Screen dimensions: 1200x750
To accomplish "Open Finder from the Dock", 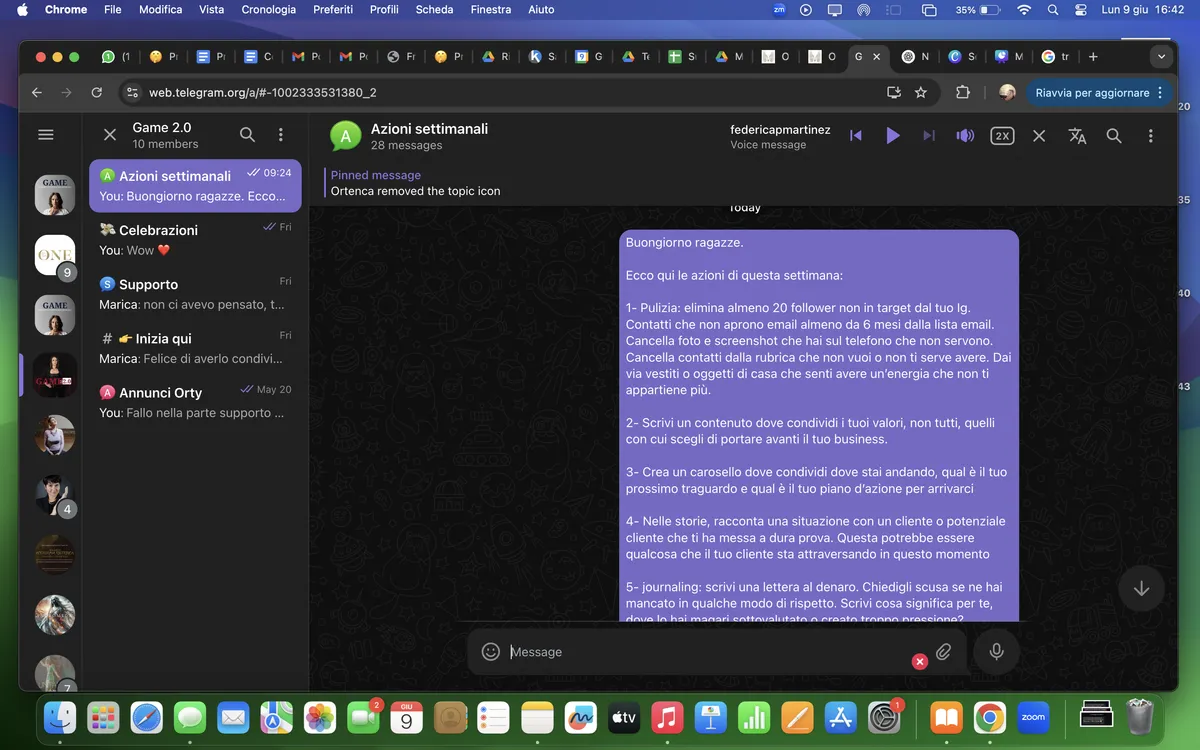I will pos(60,717).
